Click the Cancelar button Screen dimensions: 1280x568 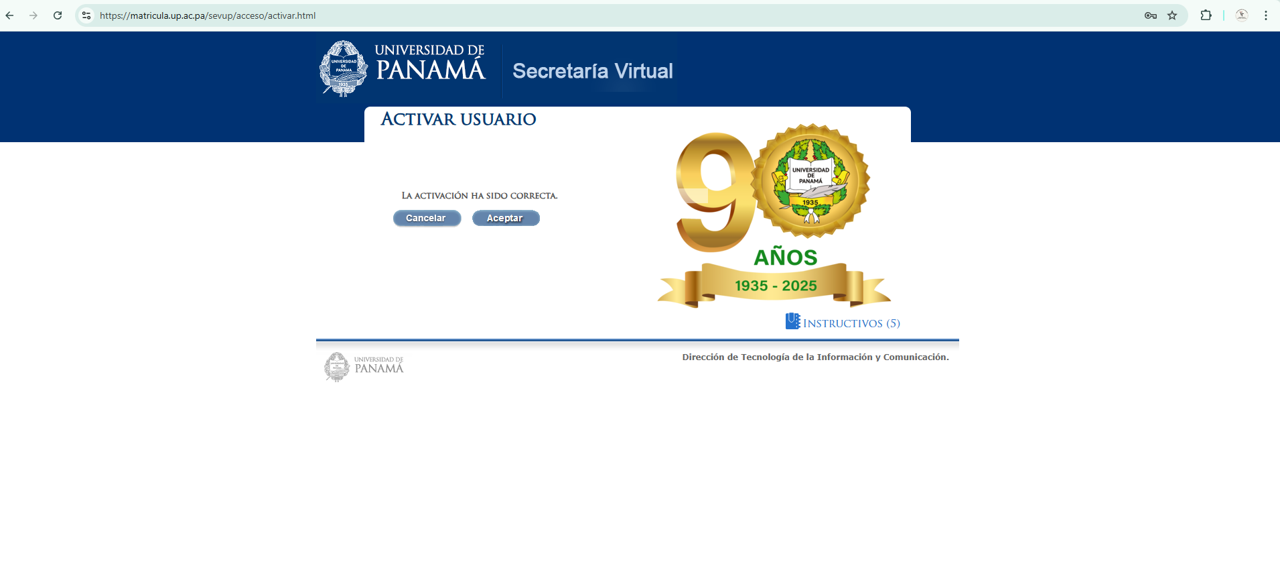click(x=427, y=218)
